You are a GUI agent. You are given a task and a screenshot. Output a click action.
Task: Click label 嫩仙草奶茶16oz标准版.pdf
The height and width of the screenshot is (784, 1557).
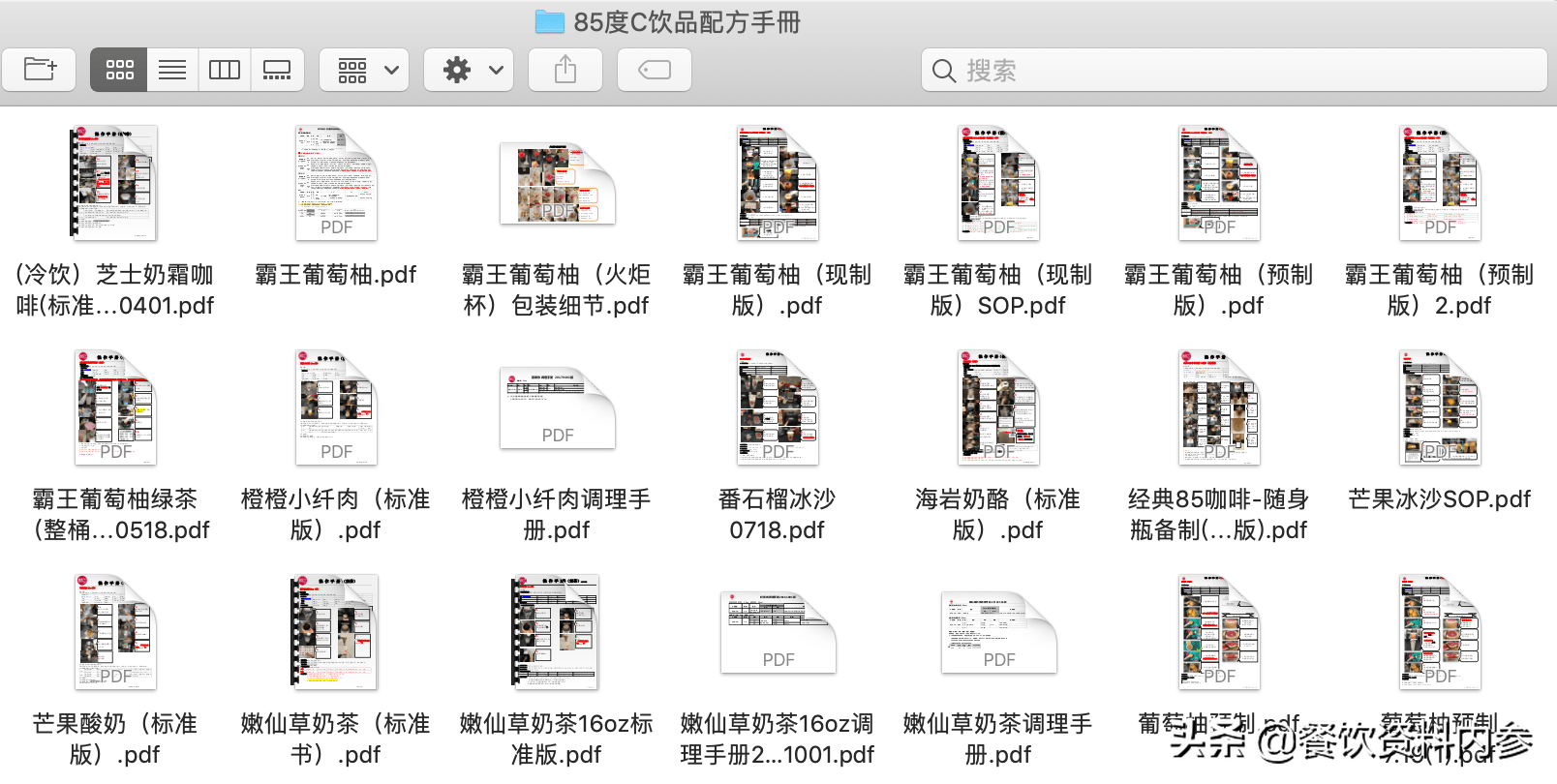pos(557,739)
